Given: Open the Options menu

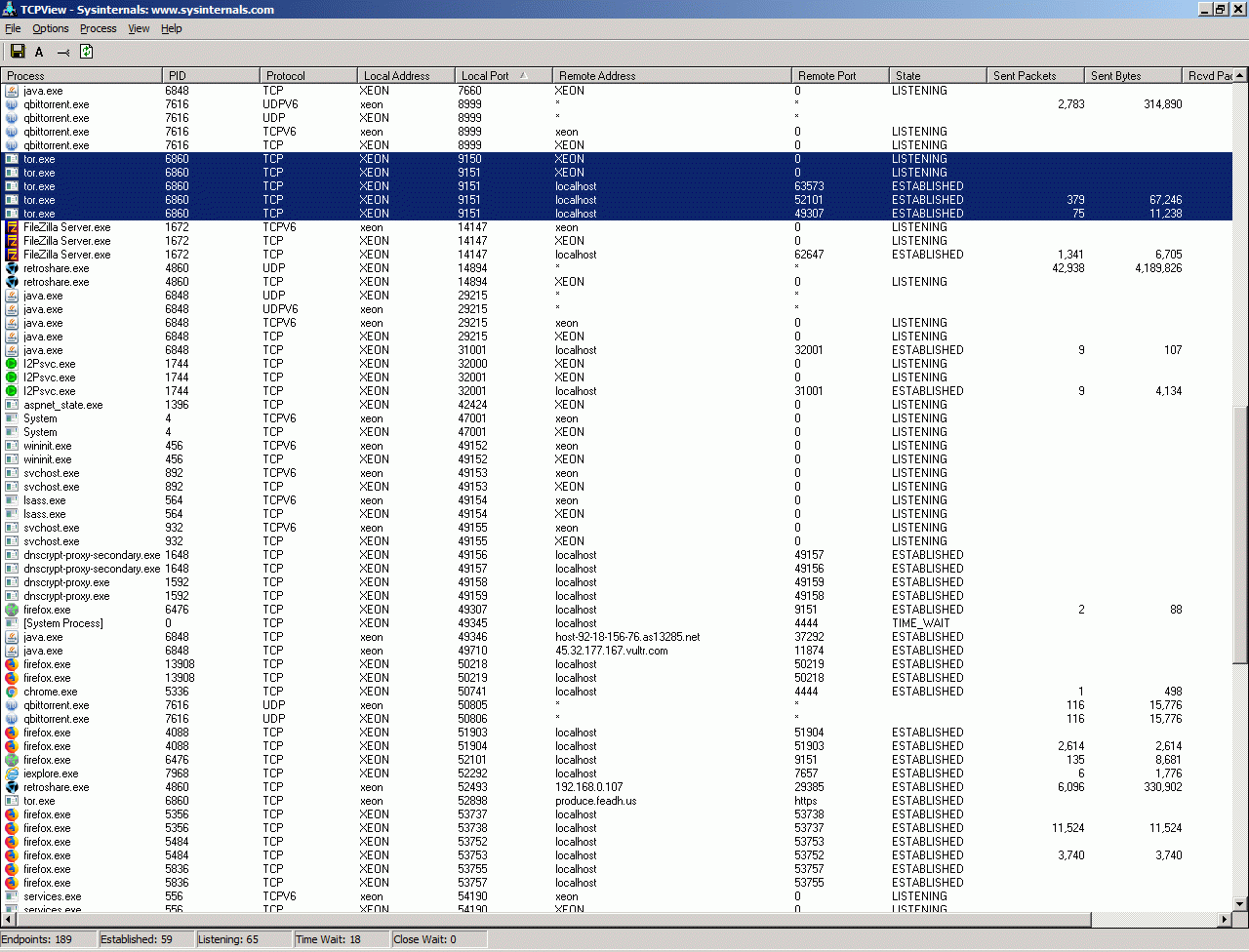Looking at the screenshot, I should click(x=51, y=28).
